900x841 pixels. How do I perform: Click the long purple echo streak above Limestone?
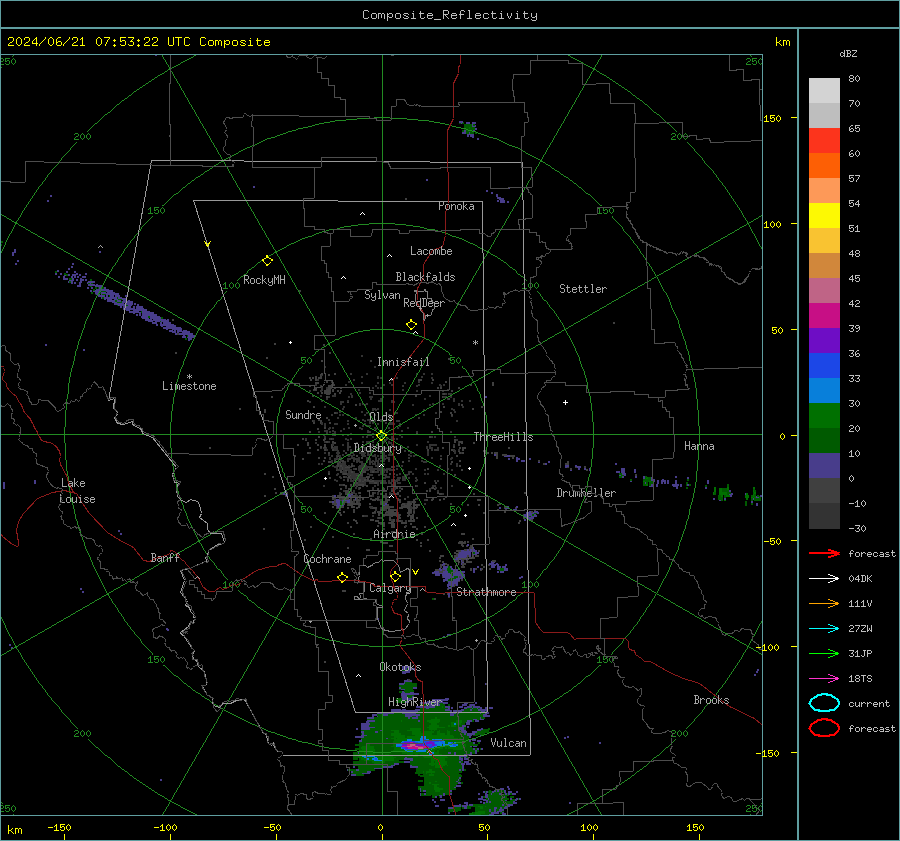click(125, 303)
